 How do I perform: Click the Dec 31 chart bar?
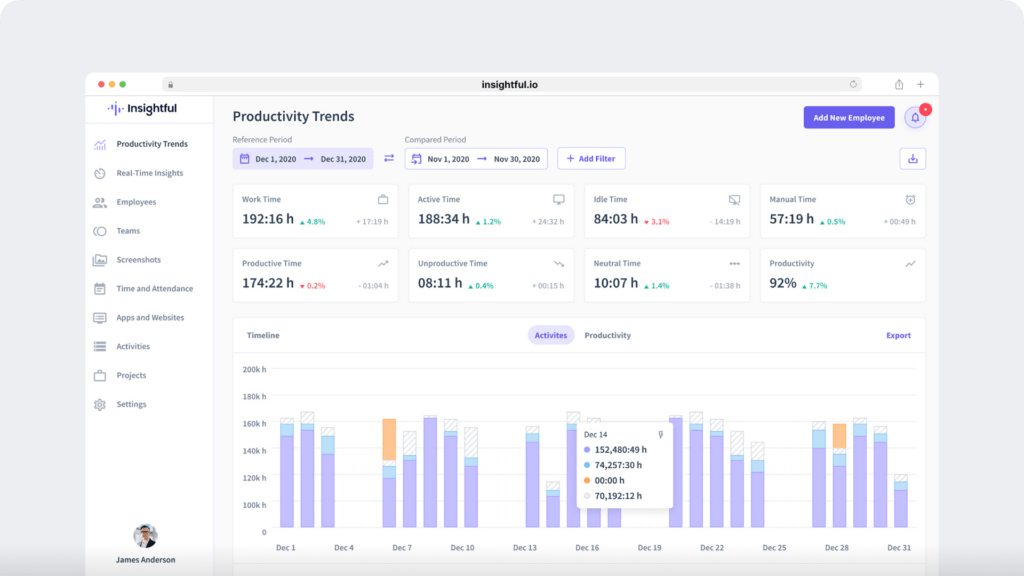[x=901, y=501]
